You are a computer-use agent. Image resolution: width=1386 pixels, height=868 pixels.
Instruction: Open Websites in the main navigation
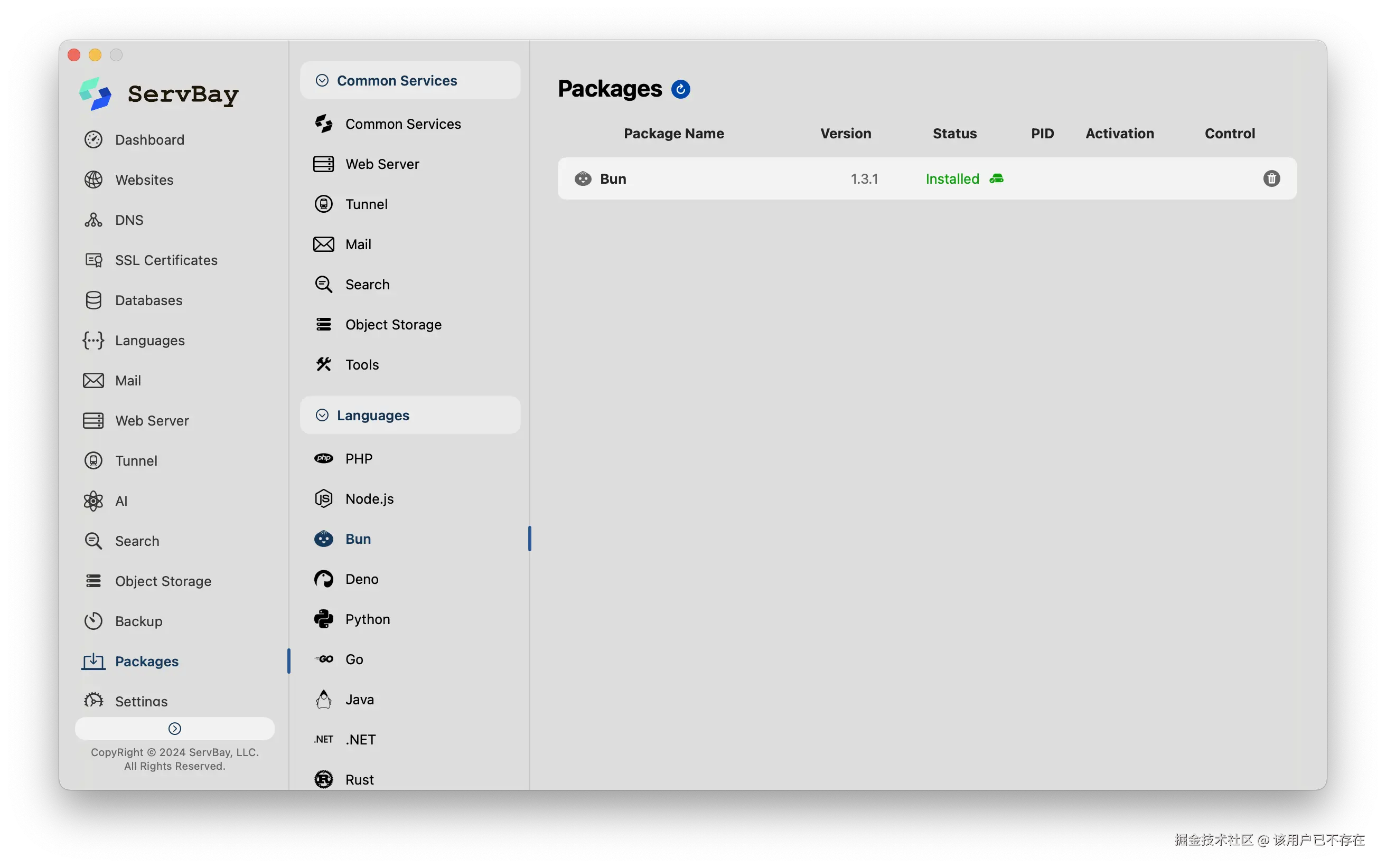coord(144,180)
